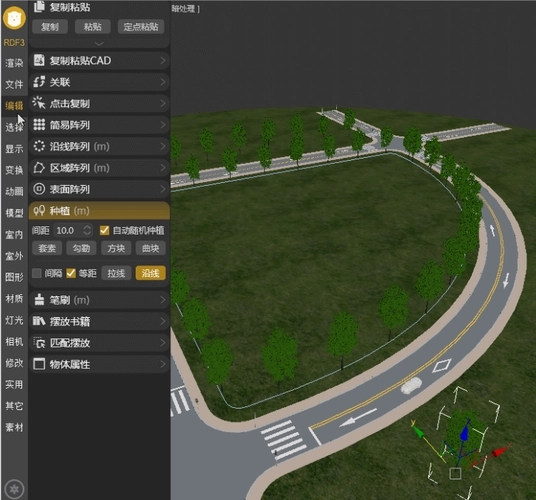The height and width of the screenshot is (500, 536).
Task: Open the 渲染 sidebar tab
Action: (14, 63)
